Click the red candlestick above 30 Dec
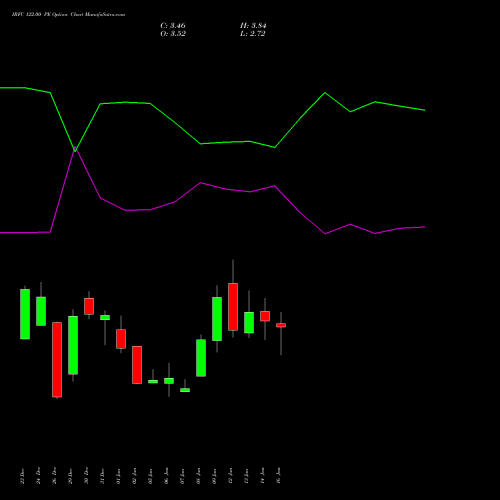This screenshot has width=500, height=500. click(x=89, y=306)
